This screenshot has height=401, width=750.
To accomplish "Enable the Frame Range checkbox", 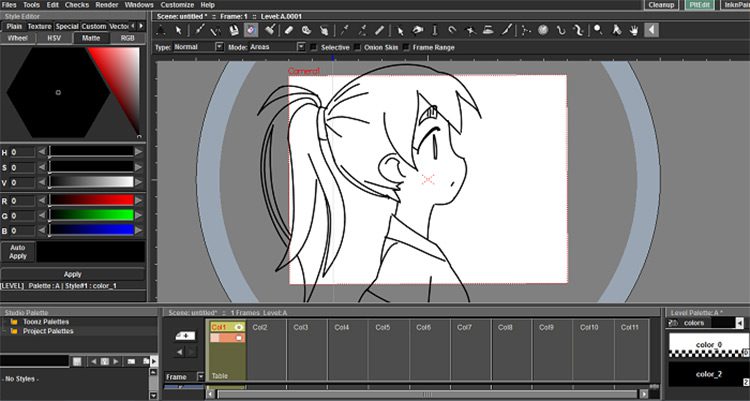I will pyautogui.click(x=407, y=47).
